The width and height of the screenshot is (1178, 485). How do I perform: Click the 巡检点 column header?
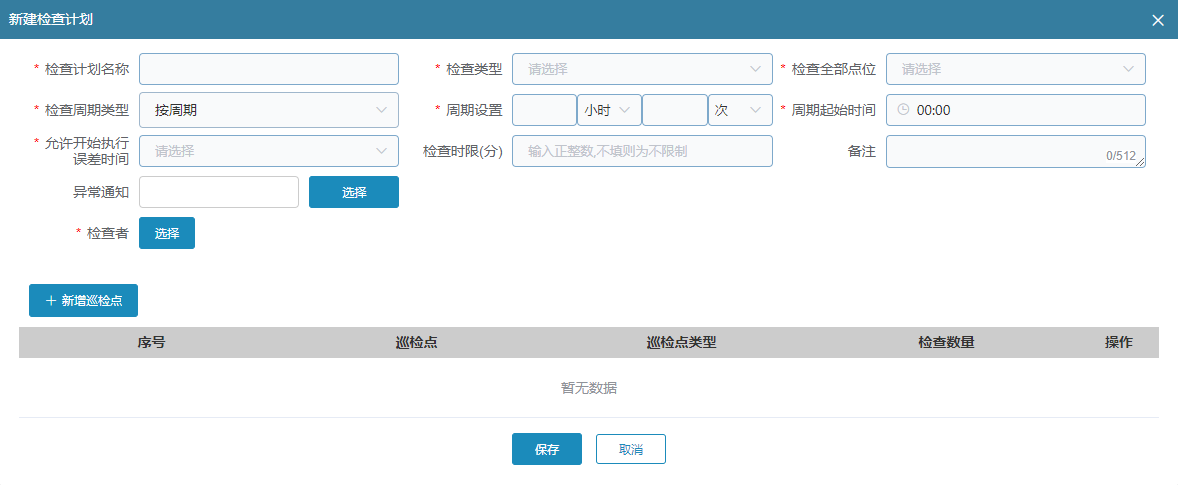pyautogui.click(x=416, y=342)
